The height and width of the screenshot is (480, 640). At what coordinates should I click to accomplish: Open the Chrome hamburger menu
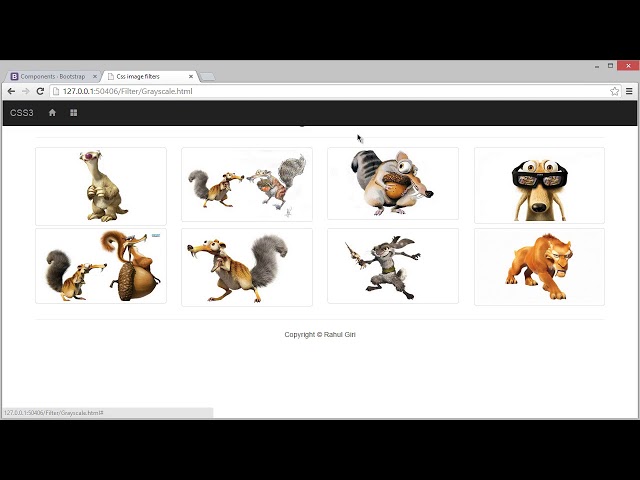coord(629,91)
